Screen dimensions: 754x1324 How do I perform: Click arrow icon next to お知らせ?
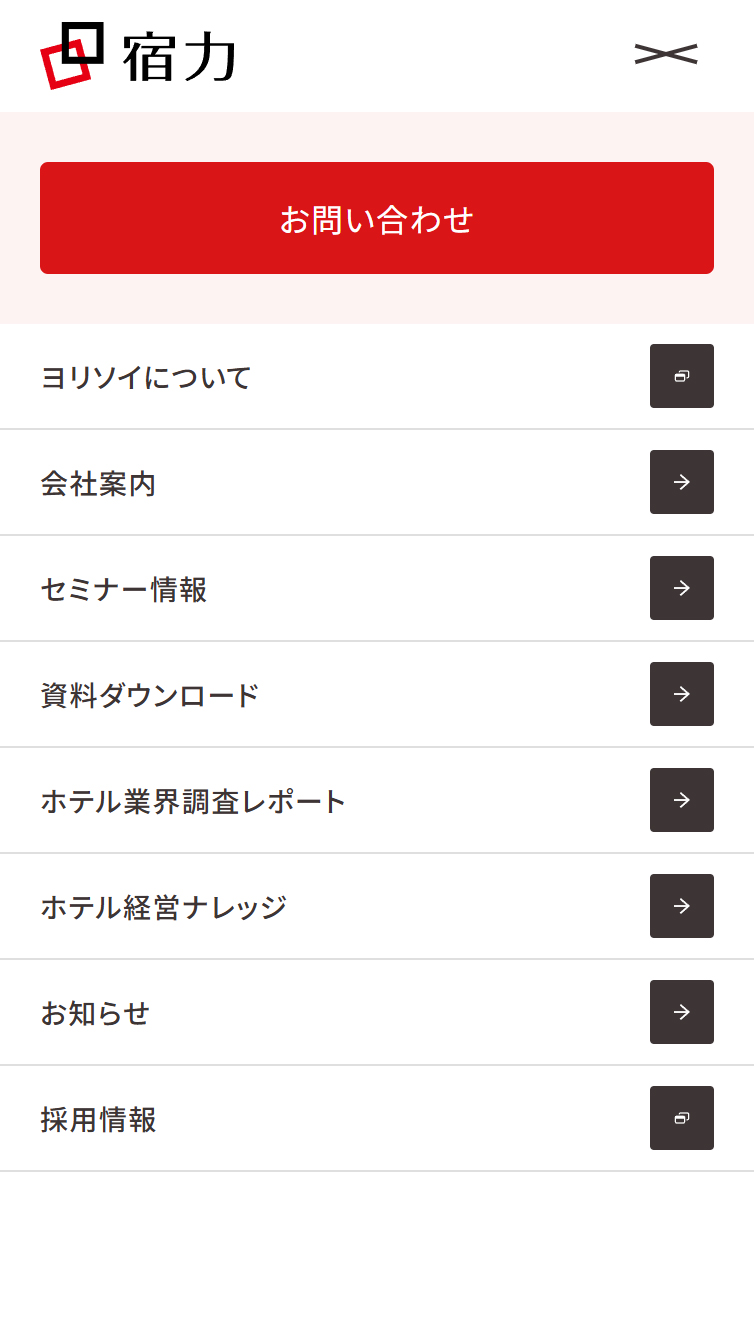[x=682, y=1012]
